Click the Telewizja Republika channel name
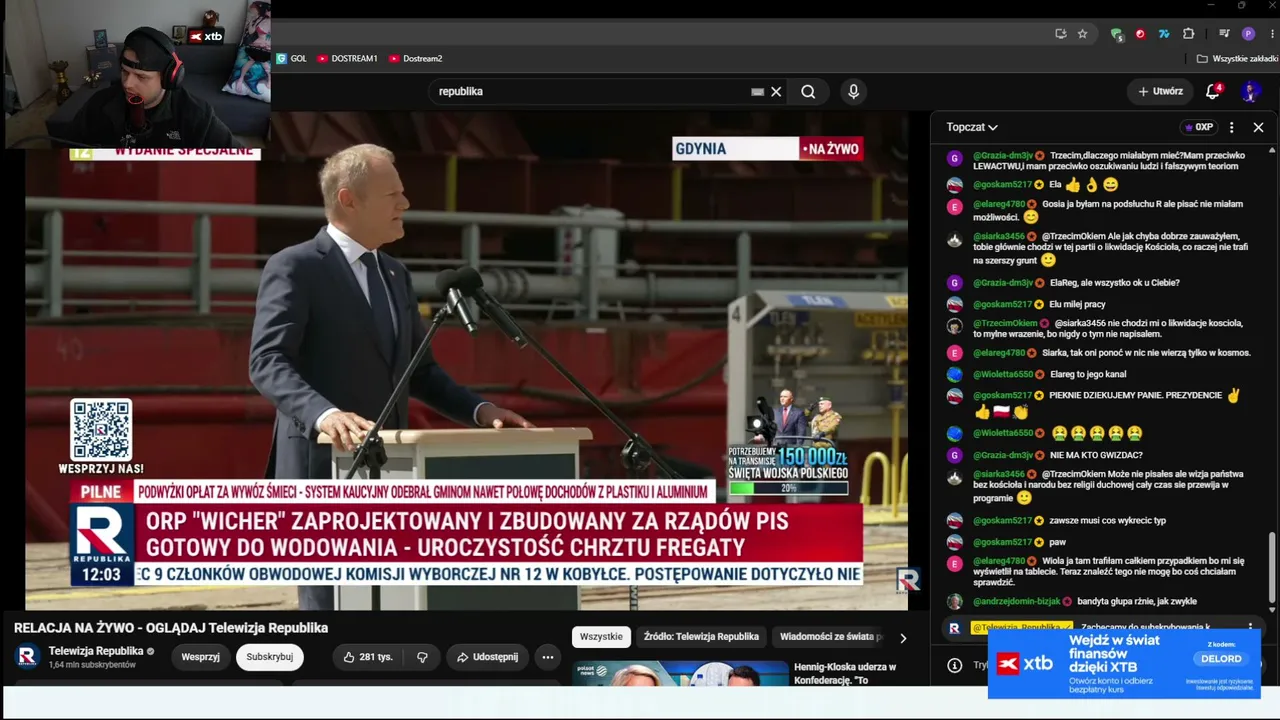Viewport: 1280px width, 720px height. [x=96, y=651]
